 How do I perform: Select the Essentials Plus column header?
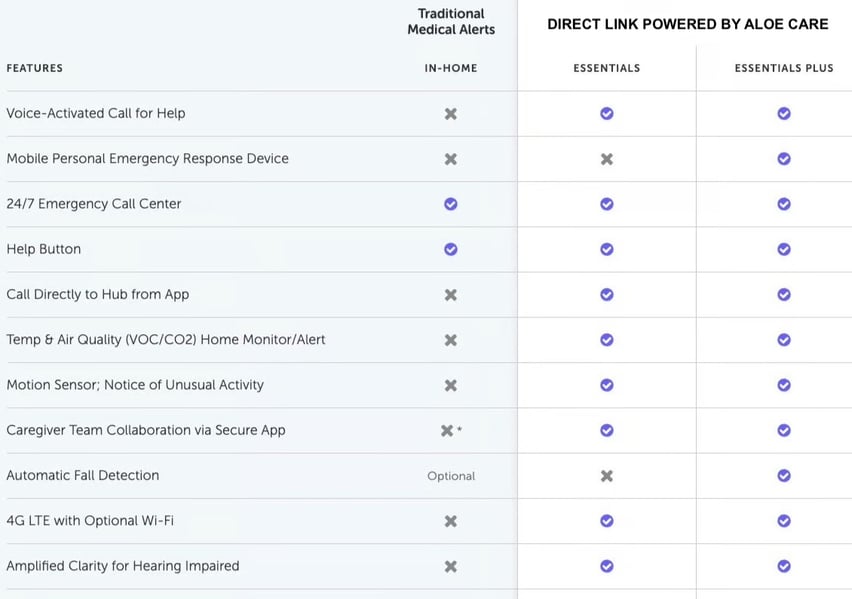784,68
